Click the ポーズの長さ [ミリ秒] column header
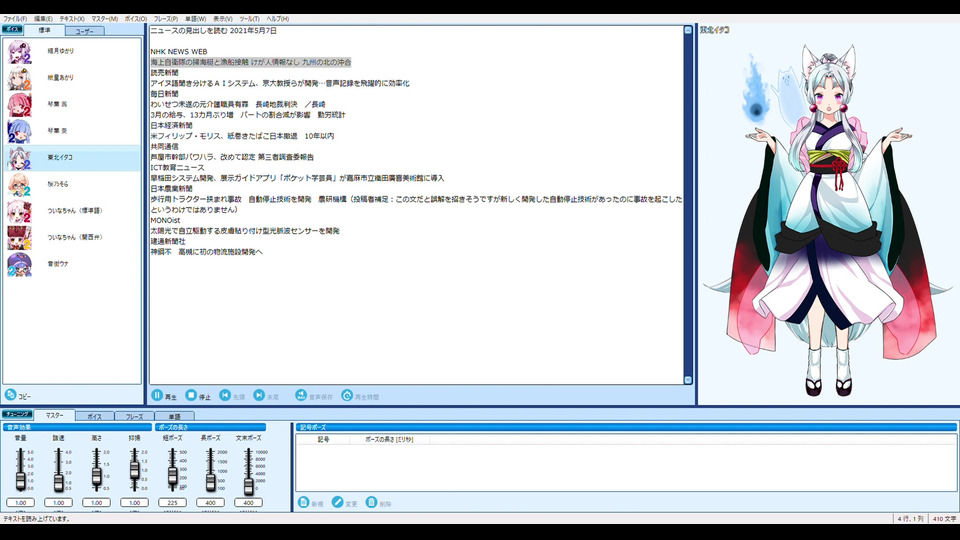 389,440
